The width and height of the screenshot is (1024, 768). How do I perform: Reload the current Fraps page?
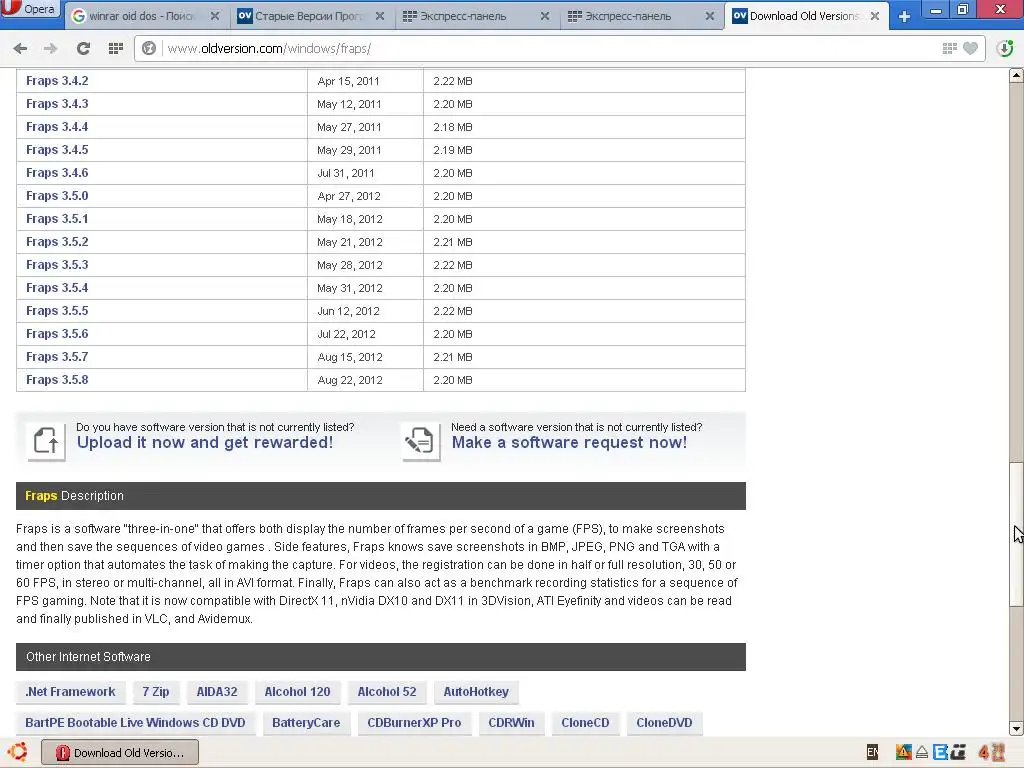point(83,48)
